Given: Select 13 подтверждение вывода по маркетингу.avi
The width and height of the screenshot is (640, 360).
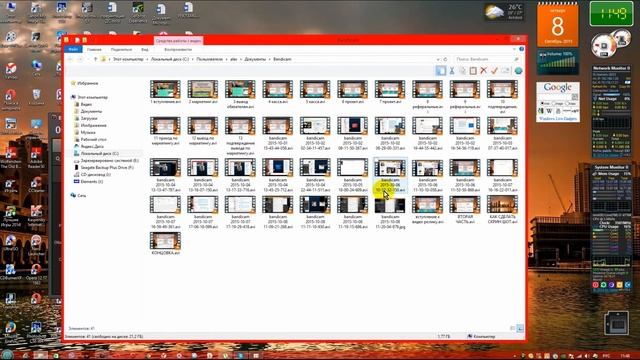Looking at the screenshot, I should coord(240,136).
